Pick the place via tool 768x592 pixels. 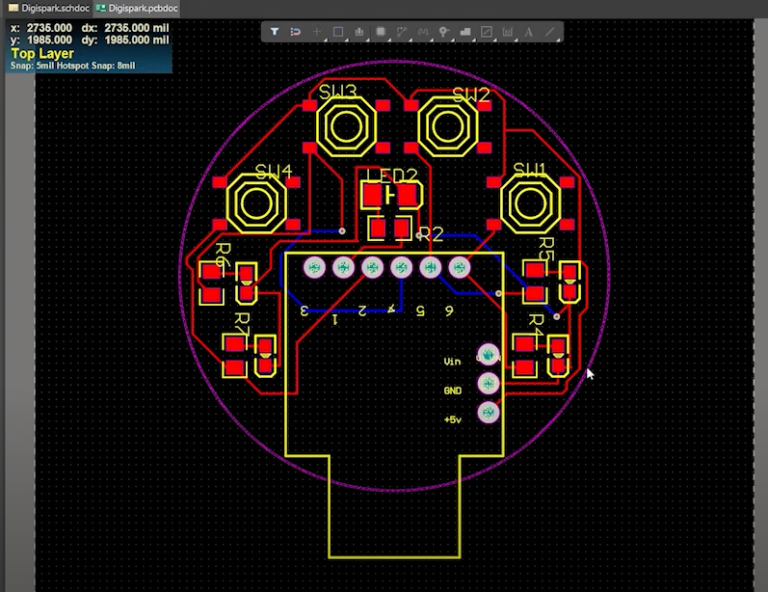tap(444, 32)
